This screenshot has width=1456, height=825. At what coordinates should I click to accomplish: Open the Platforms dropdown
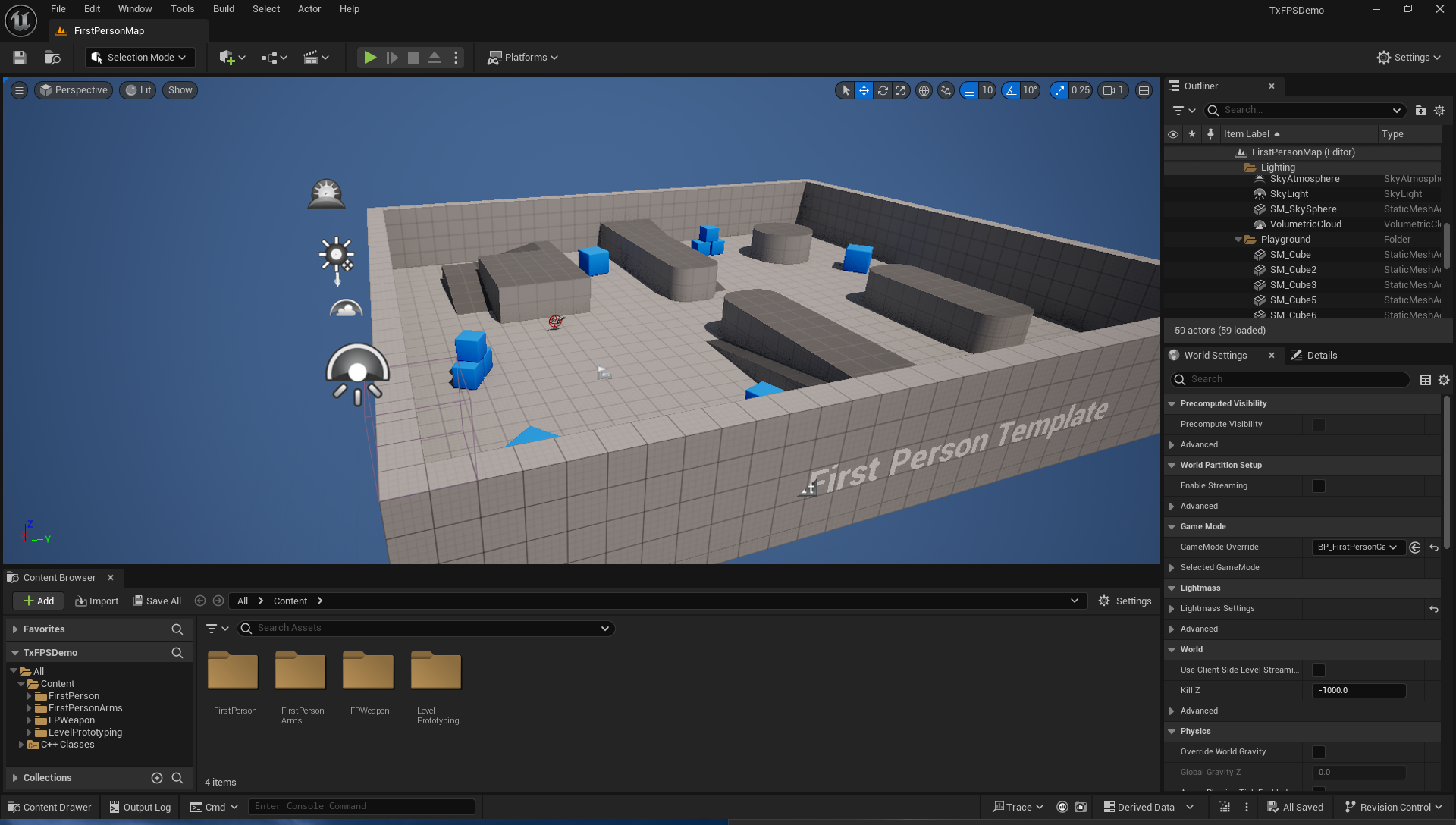tap(522, 58)
